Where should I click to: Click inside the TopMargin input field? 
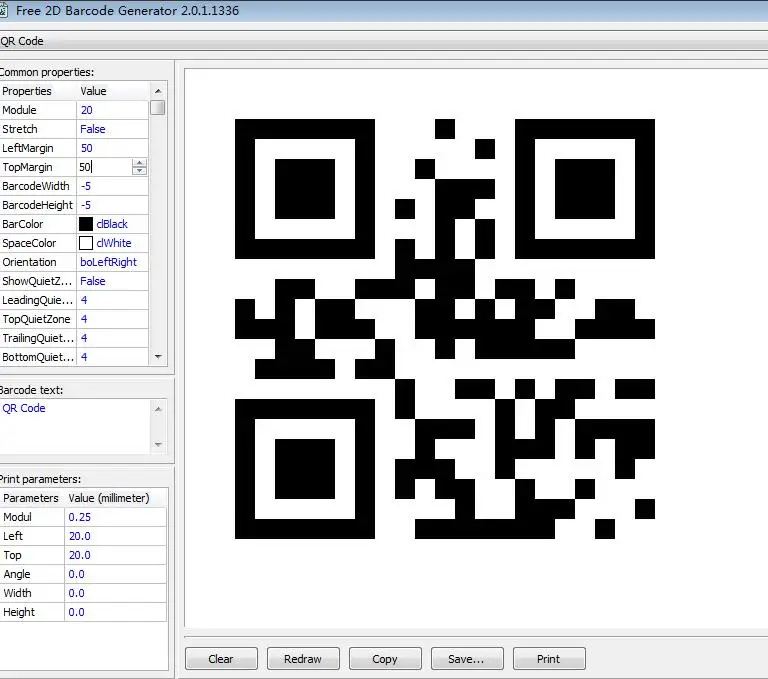point(104,167)
